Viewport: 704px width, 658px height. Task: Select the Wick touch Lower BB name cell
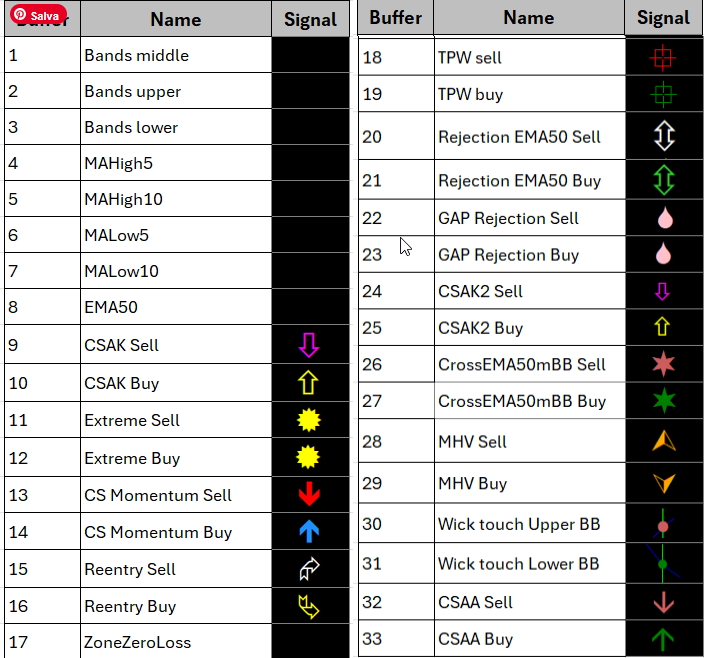530,563
